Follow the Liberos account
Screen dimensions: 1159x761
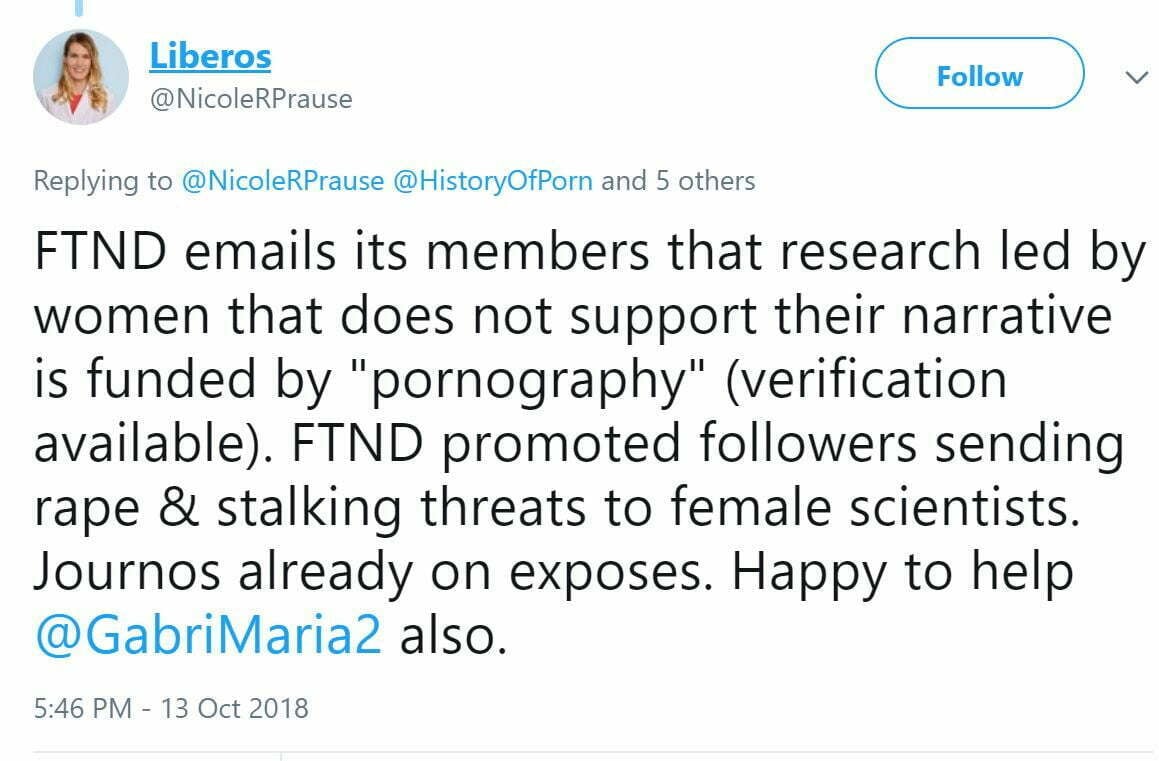coord(979,77)
